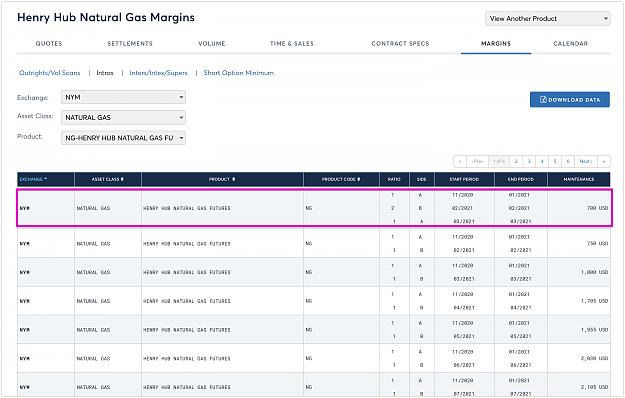Click the Prev pagination button
This screenshot has width=625, height=398.
pyautogui.click(x=477, y=161)
